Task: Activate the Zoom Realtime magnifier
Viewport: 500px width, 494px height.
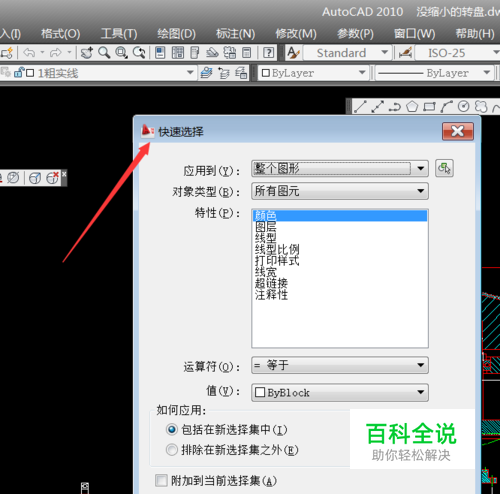Action: point(104,53)
